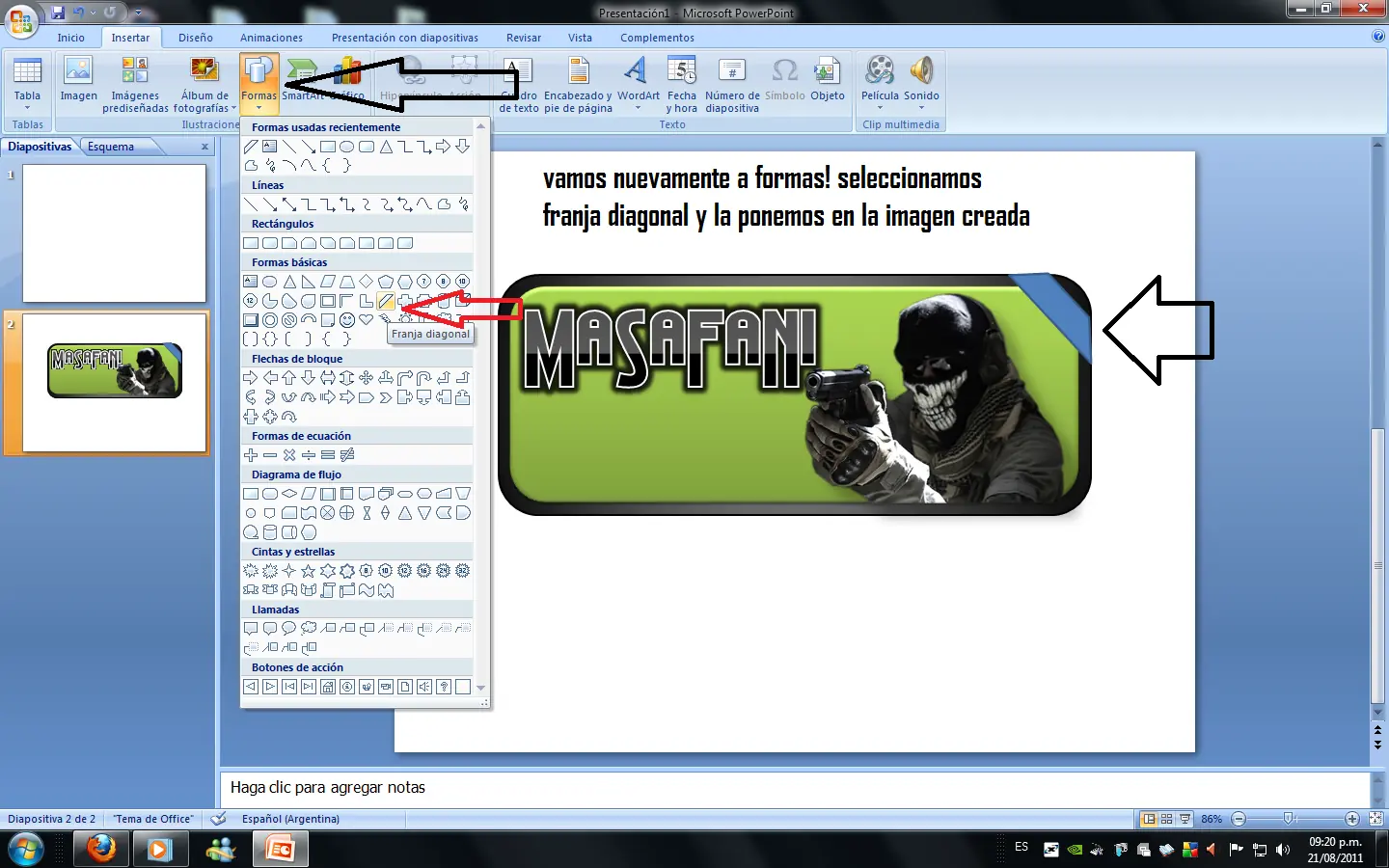Screen dimensions: 1389x868
Task: Go to the Animaciones tab
Action: tap(271, 38)
